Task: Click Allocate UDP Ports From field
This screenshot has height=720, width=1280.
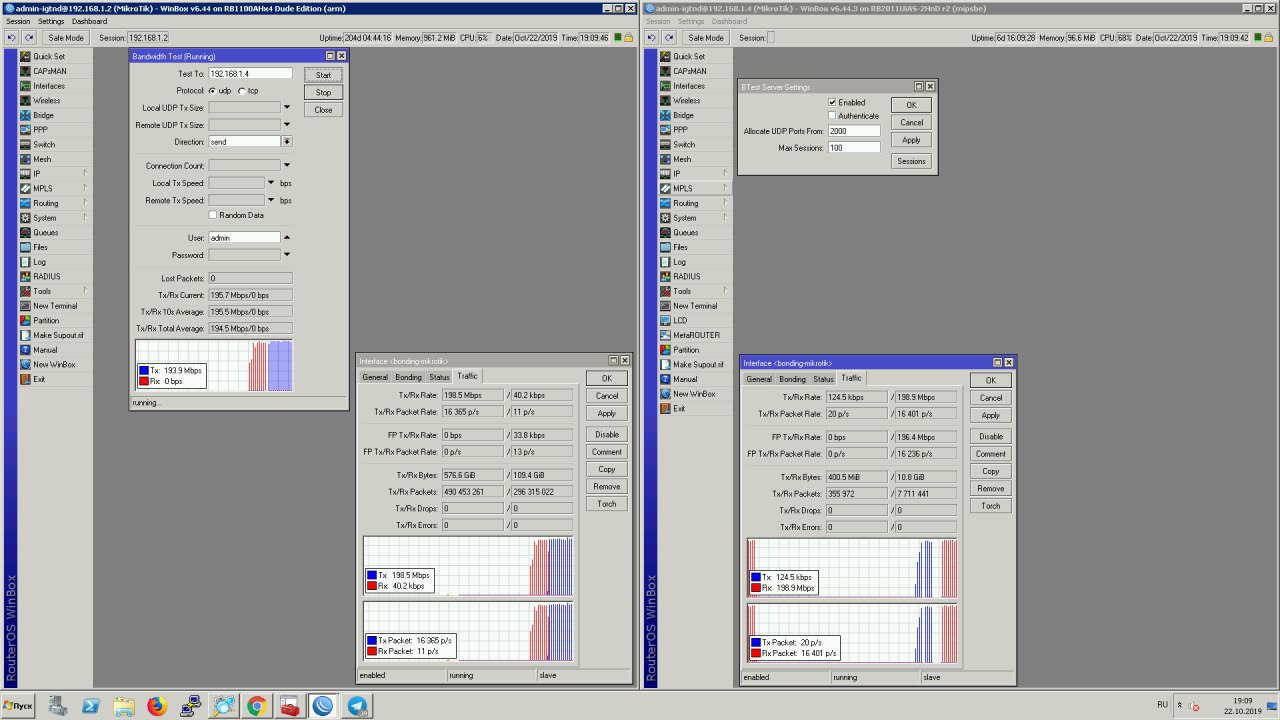Action: pos(854,131)
